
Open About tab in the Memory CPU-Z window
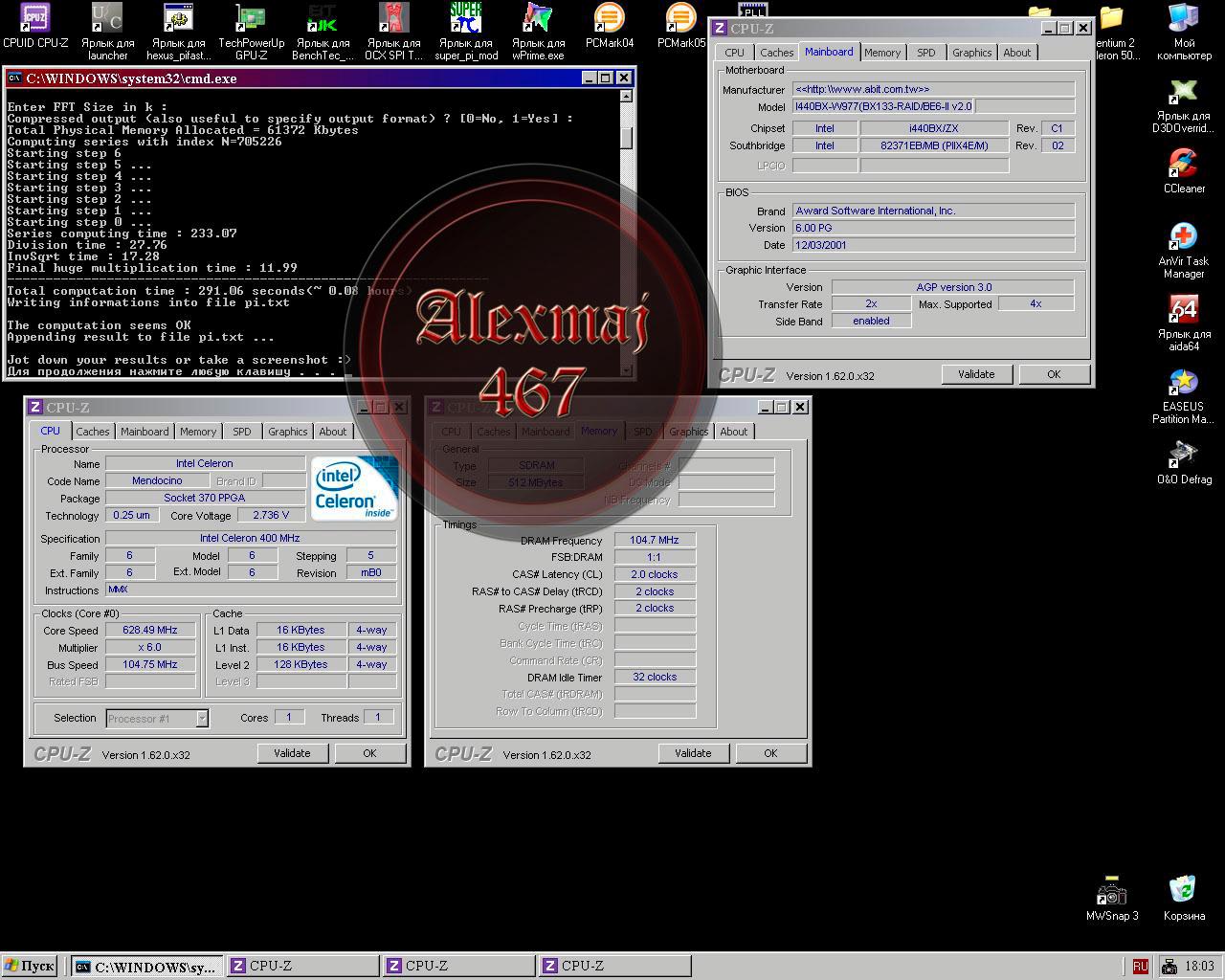click(734, 432)
